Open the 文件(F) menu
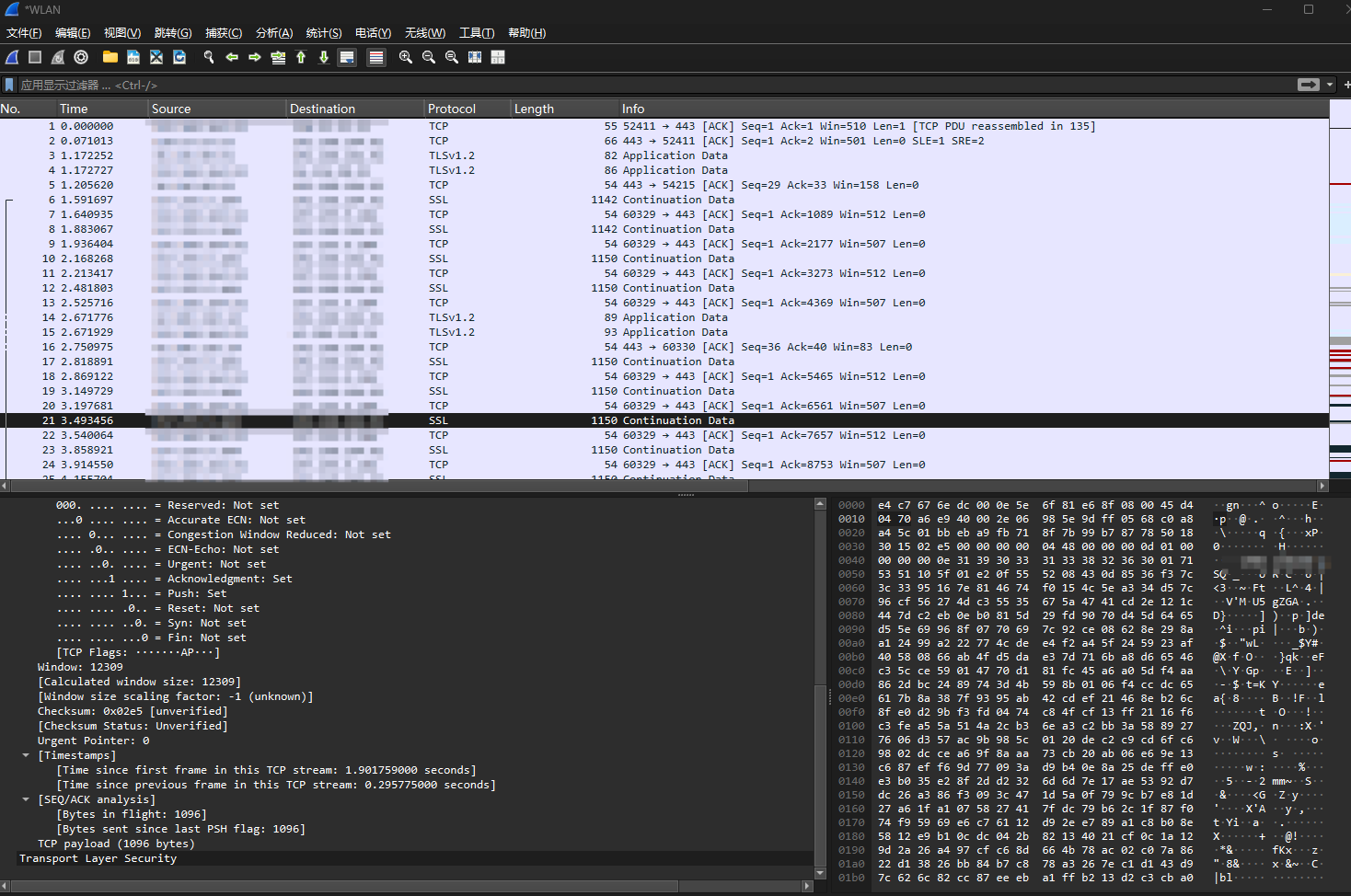Screen dimensions: 1351x896 point(24,33)
